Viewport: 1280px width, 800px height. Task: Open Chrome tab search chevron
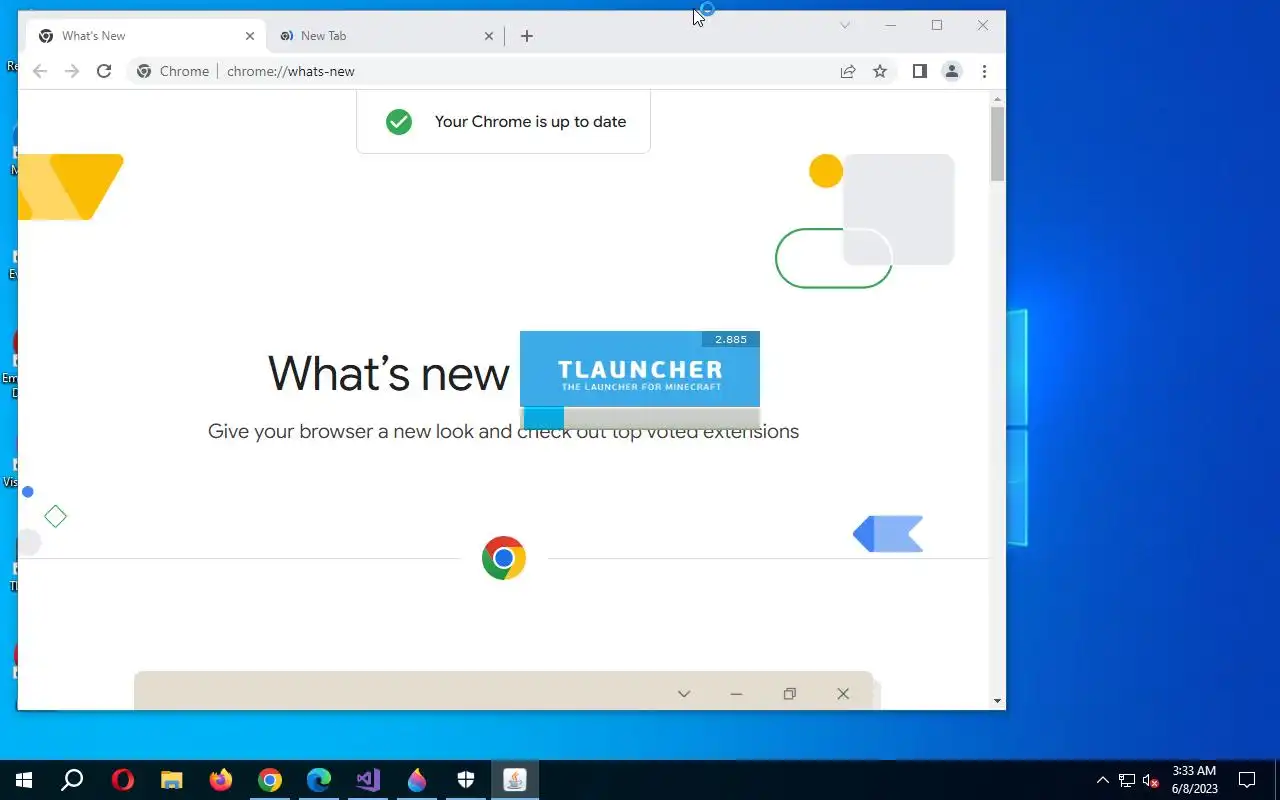tap(845, 25)
